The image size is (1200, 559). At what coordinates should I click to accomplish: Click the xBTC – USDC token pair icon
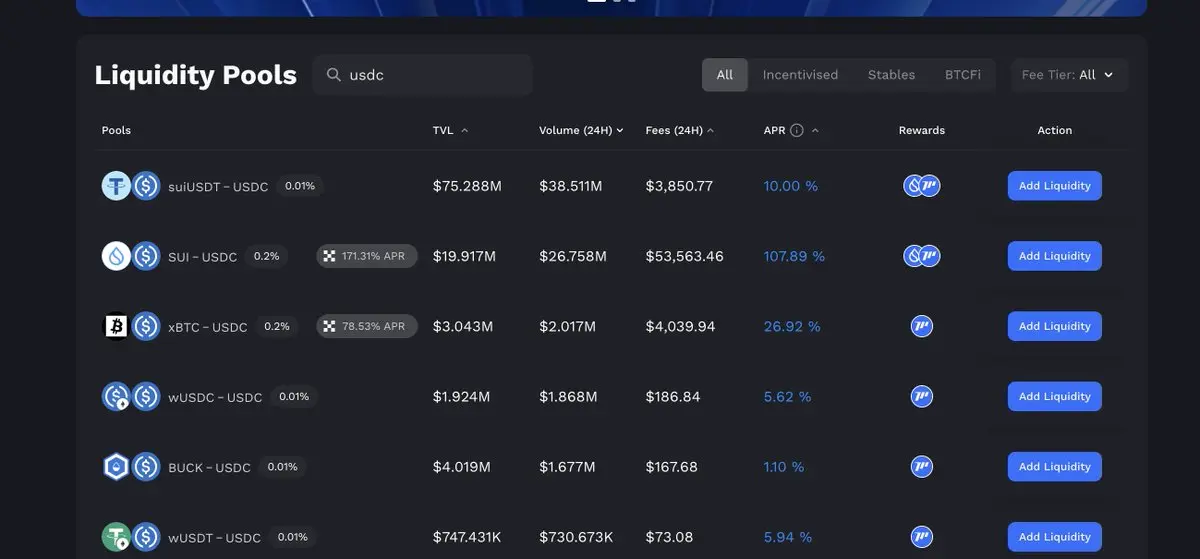tap(131, 326)
